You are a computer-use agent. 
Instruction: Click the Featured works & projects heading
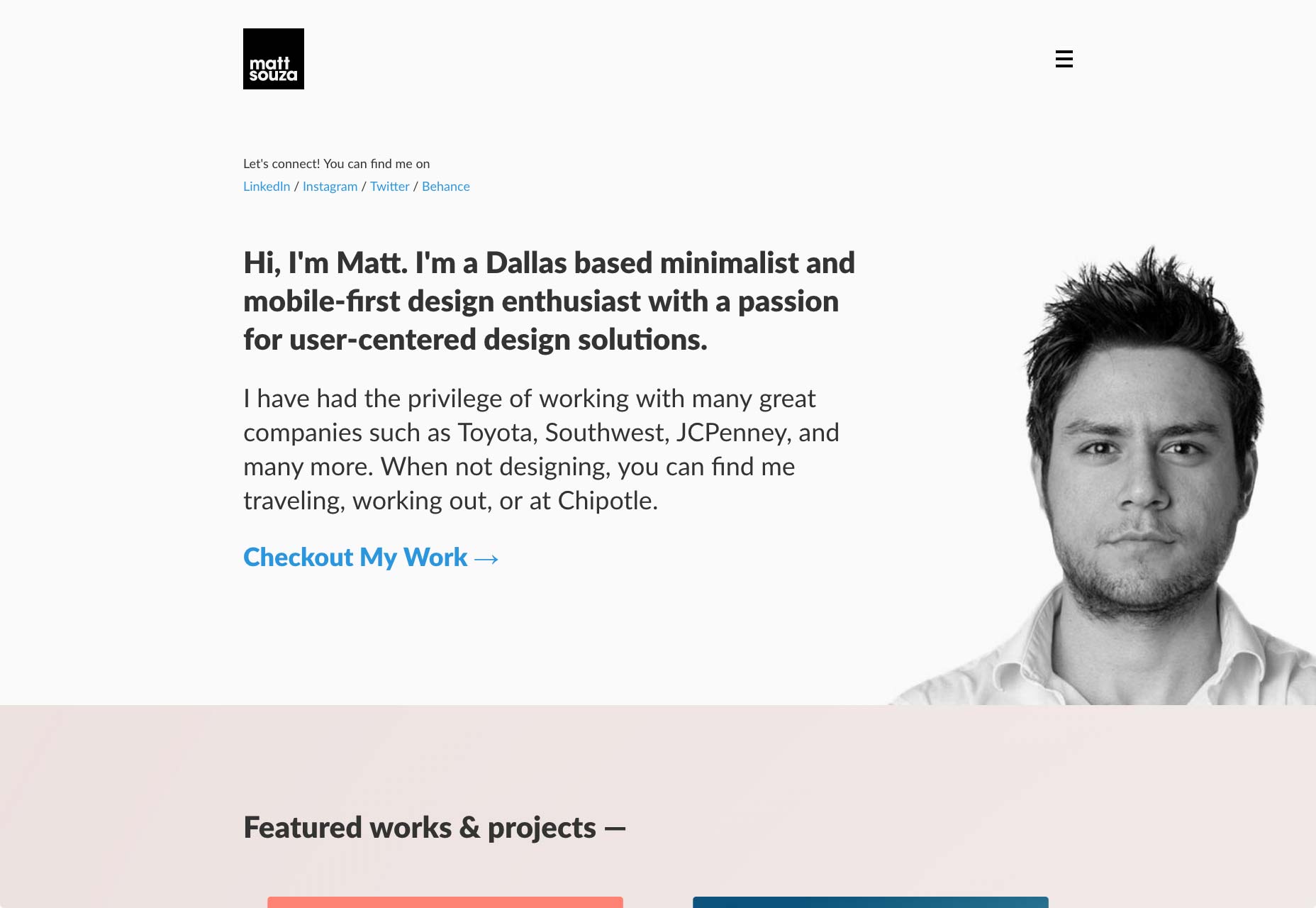[419, 828]
